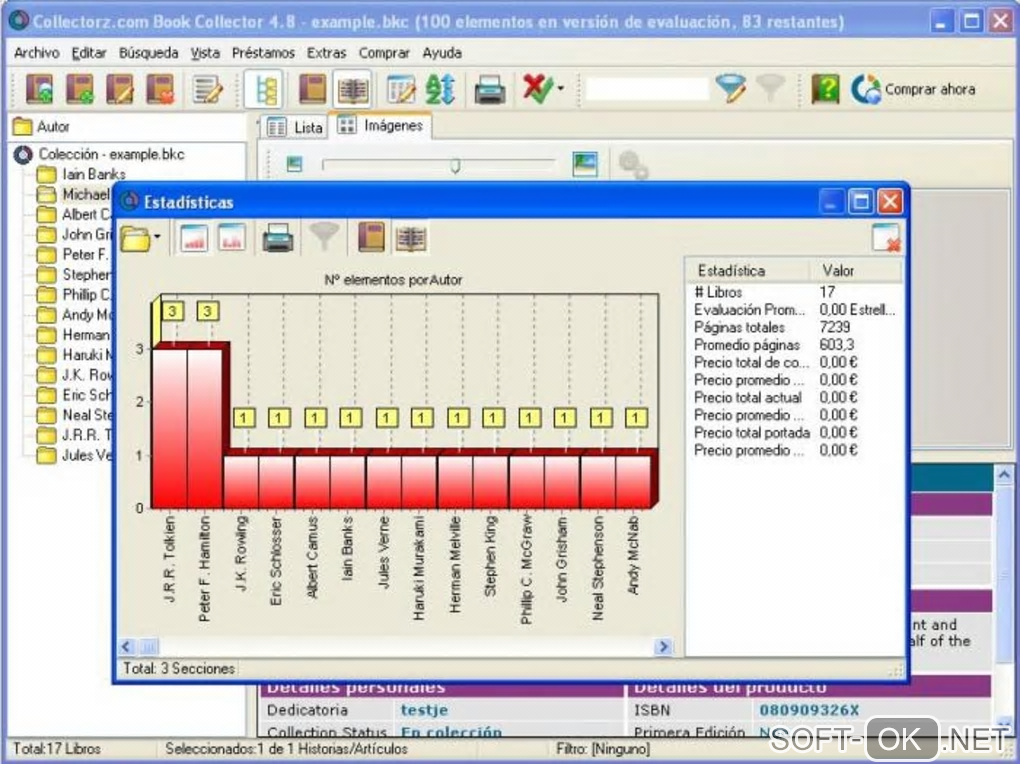Click the chart's left scroll arrow
Screen dimensions: 1020x764
(x=127, y=646)
